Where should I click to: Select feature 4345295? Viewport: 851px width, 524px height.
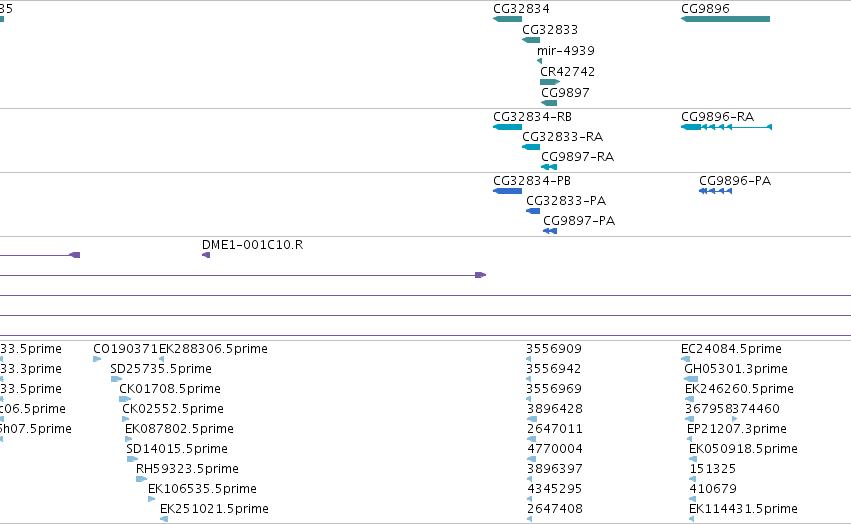554,489
